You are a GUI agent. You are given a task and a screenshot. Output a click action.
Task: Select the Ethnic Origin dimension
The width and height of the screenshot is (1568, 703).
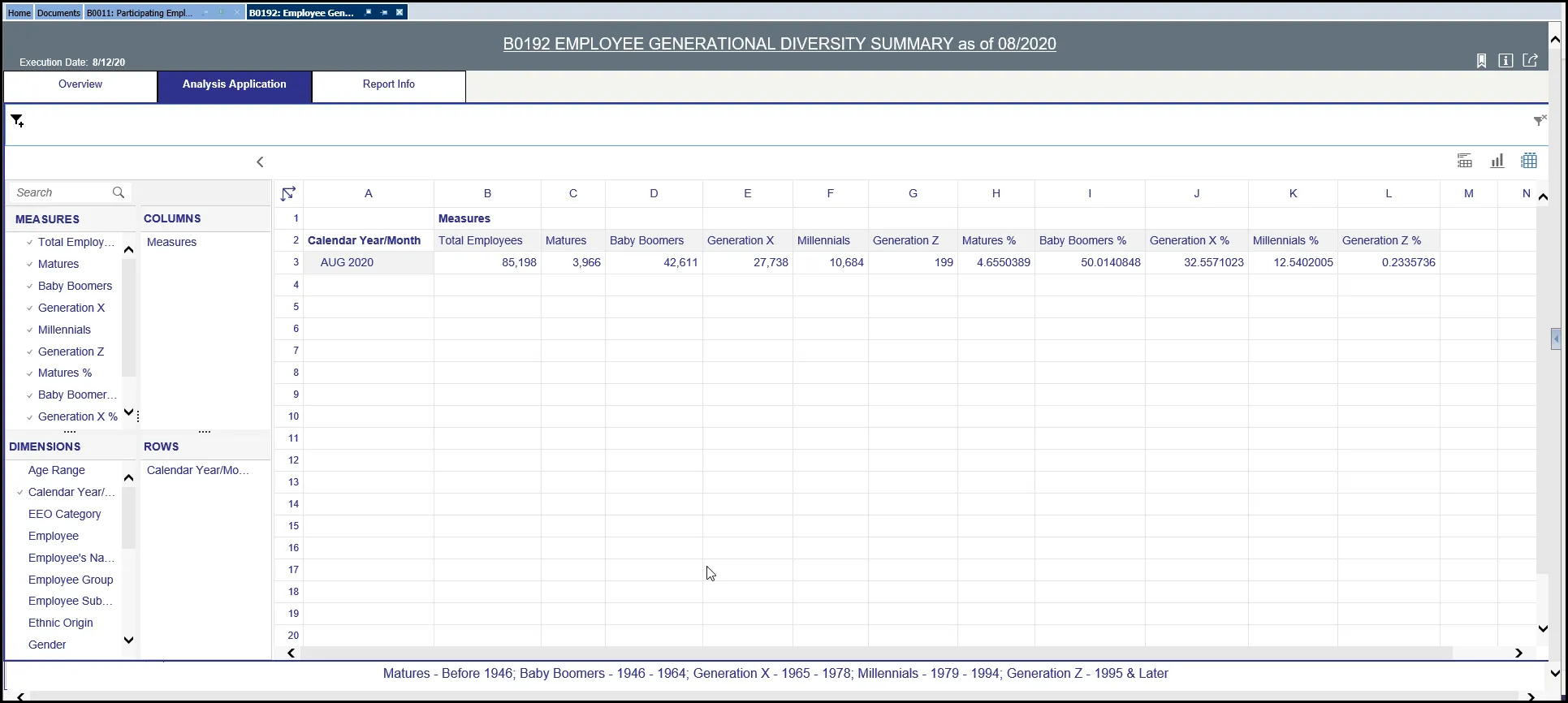60,623
